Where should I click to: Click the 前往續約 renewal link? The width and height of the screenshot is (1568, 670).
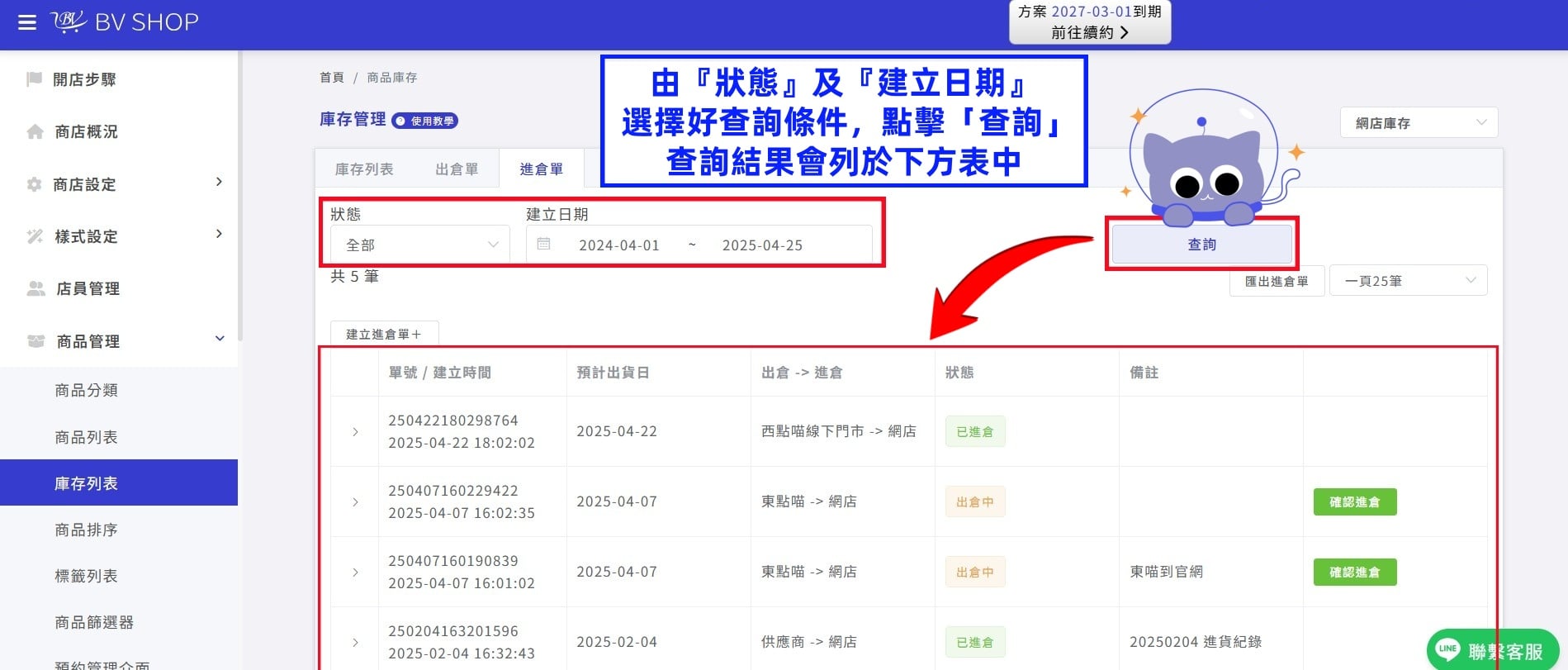[x=1089, y=32]
